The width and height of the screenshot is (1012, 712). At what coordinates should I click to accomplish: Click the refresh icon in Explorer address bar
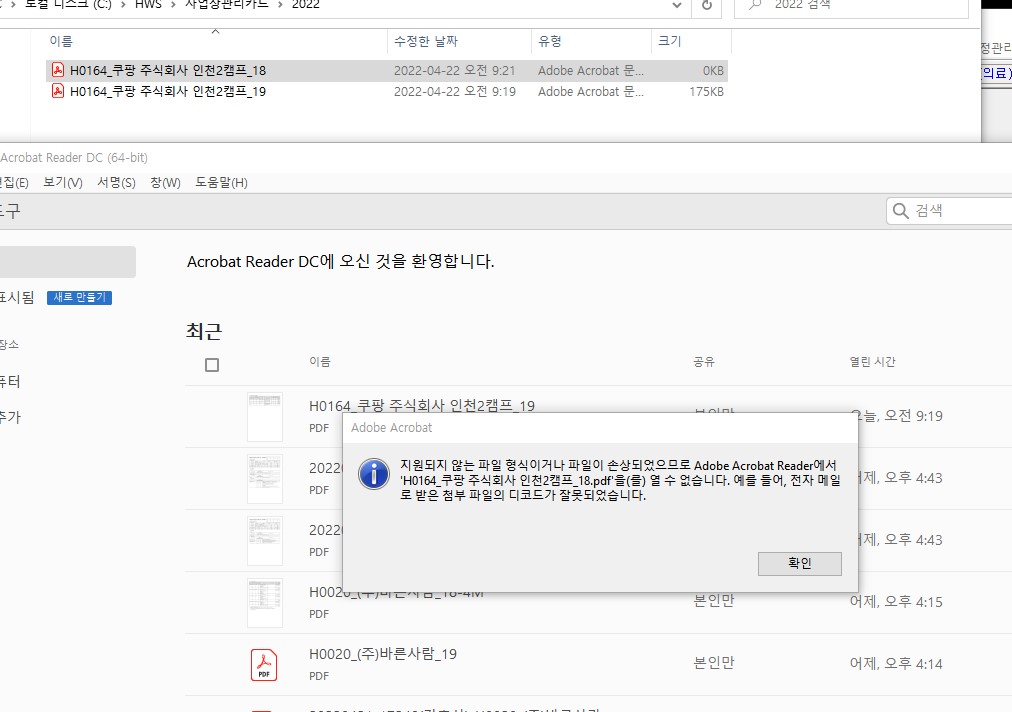tap(707, 5)
